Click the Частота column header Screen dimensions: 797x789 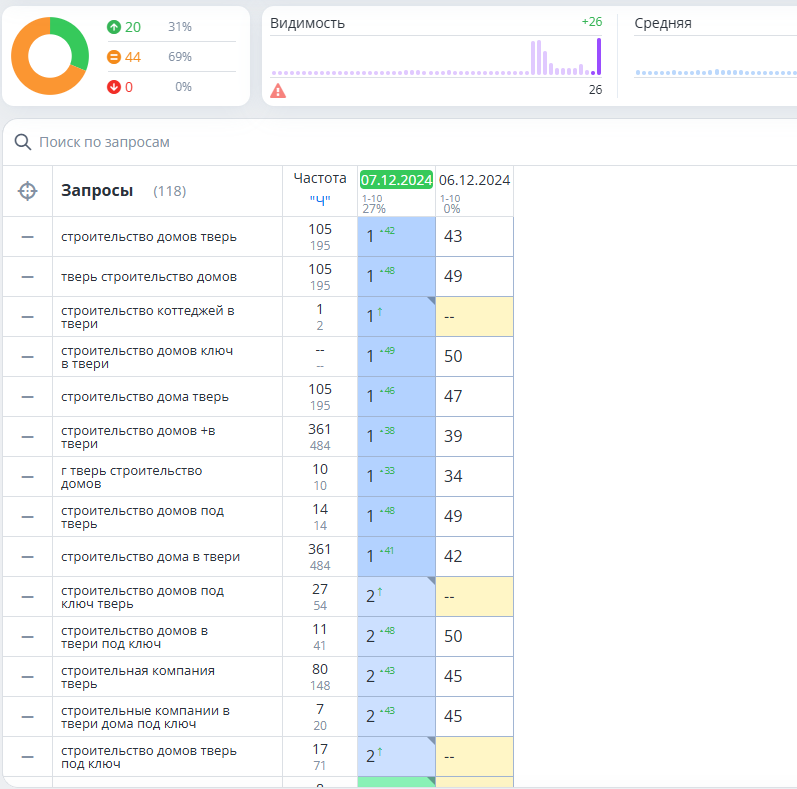(x=320, y=178)
